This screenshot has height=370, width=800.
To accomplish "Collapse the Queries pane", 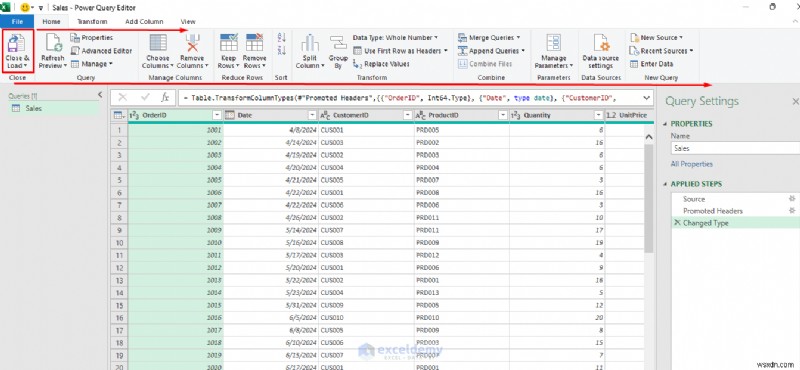I will (x=100, y=95).
